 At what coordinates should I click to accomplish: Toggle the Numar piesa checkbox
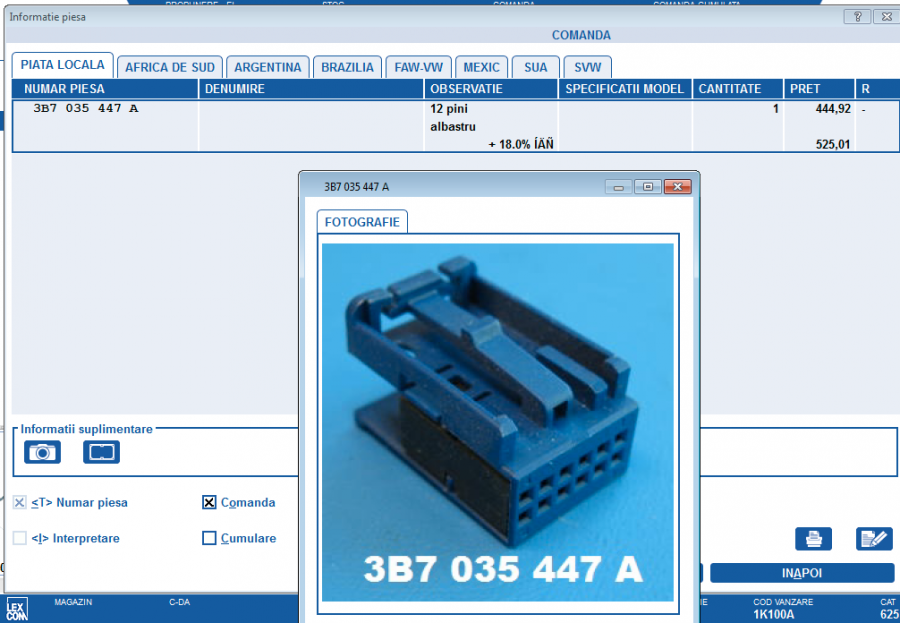[x=20, y=503]
